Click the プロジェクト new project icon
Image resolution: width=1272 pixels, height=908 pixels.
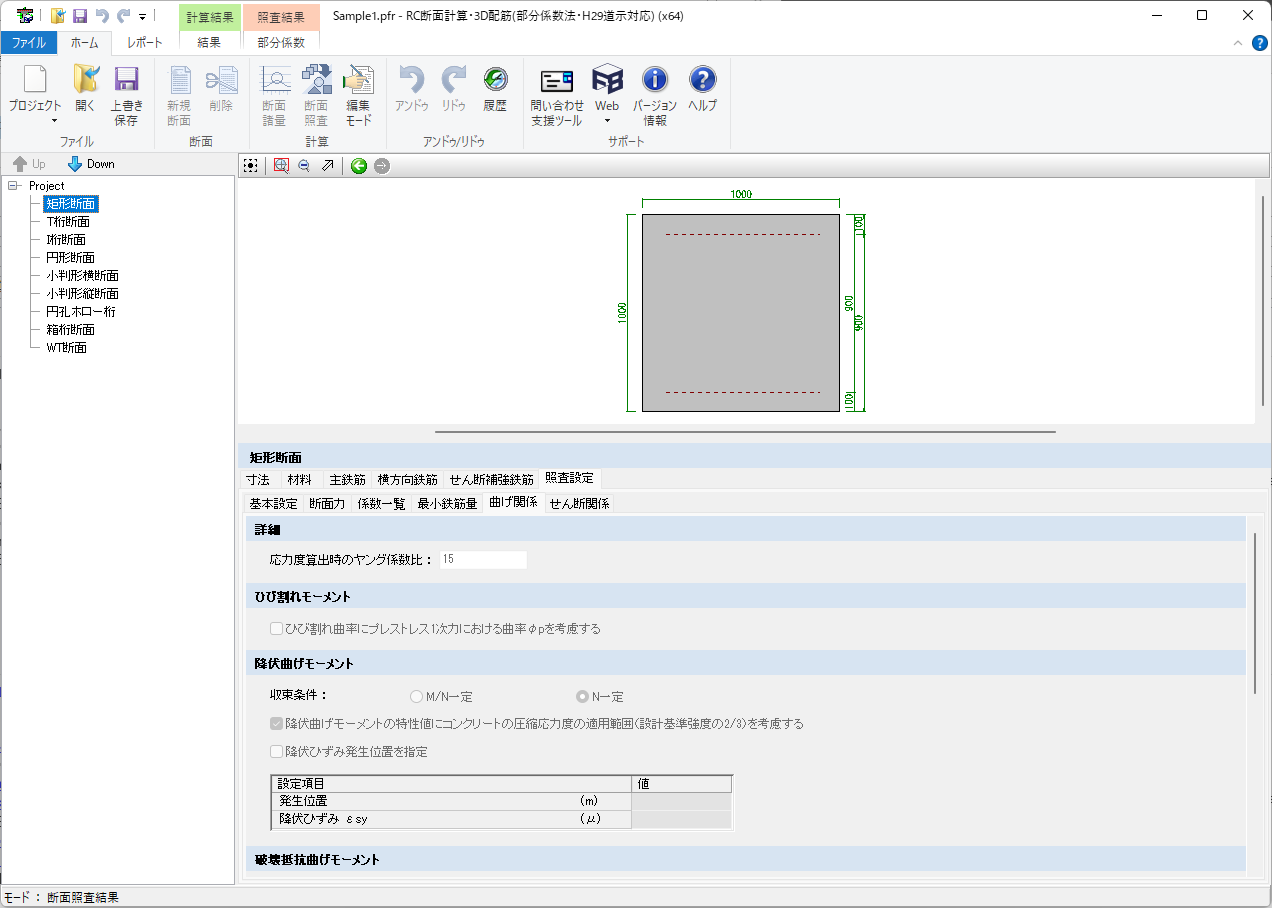pyautogui.click(x=35, y=80)
